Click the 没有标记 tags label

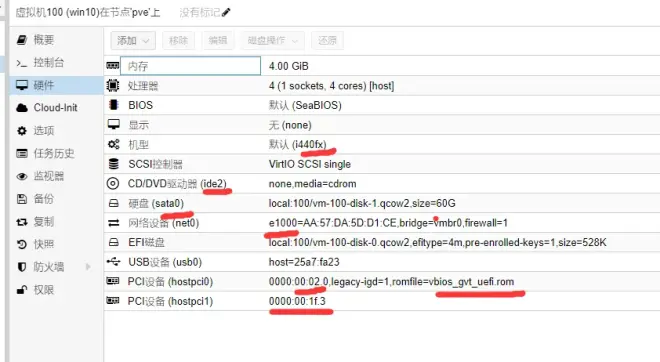[x=200, y=13]
